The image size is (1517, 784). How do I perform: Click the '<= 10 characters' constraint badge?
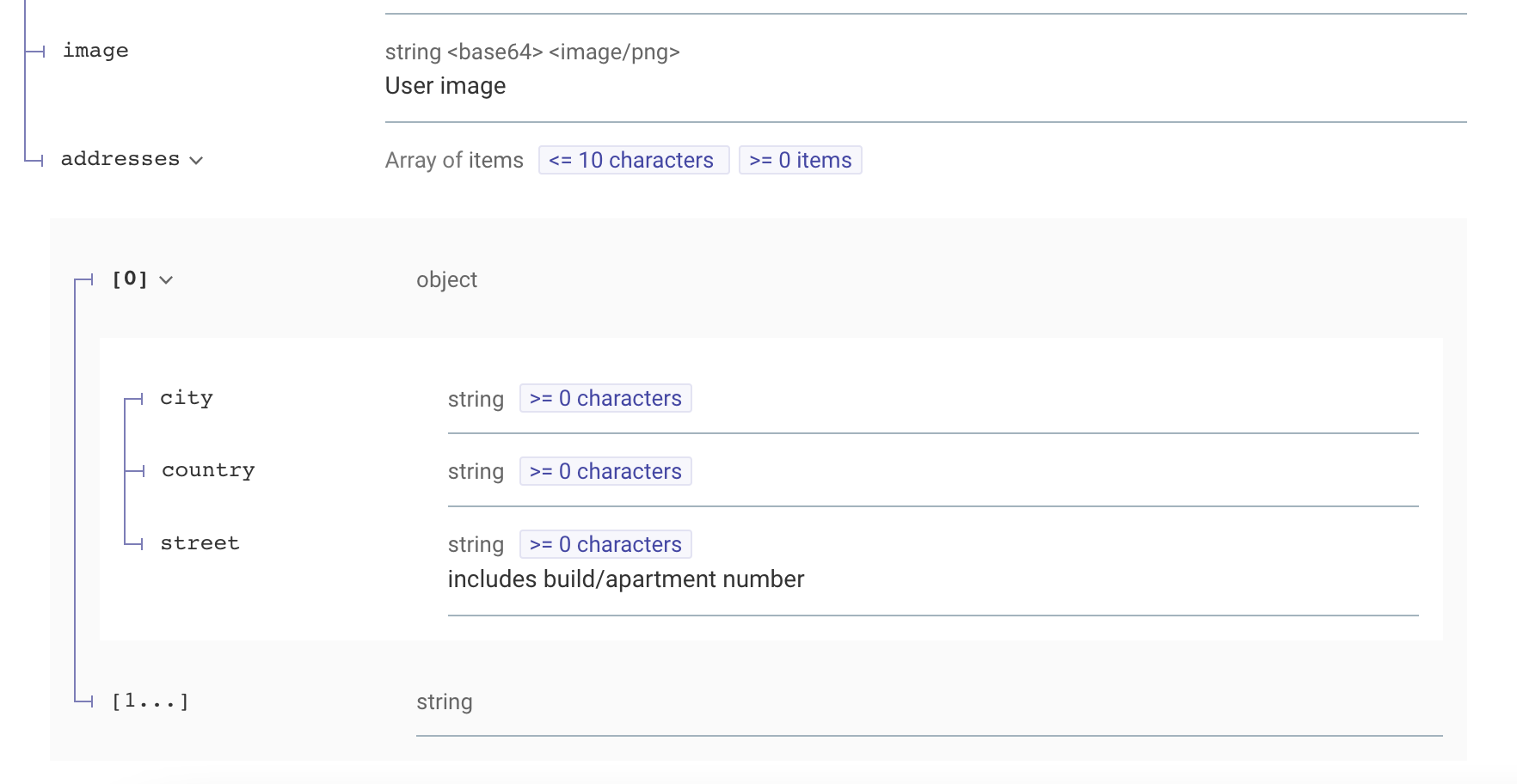(x=633, y=161)
